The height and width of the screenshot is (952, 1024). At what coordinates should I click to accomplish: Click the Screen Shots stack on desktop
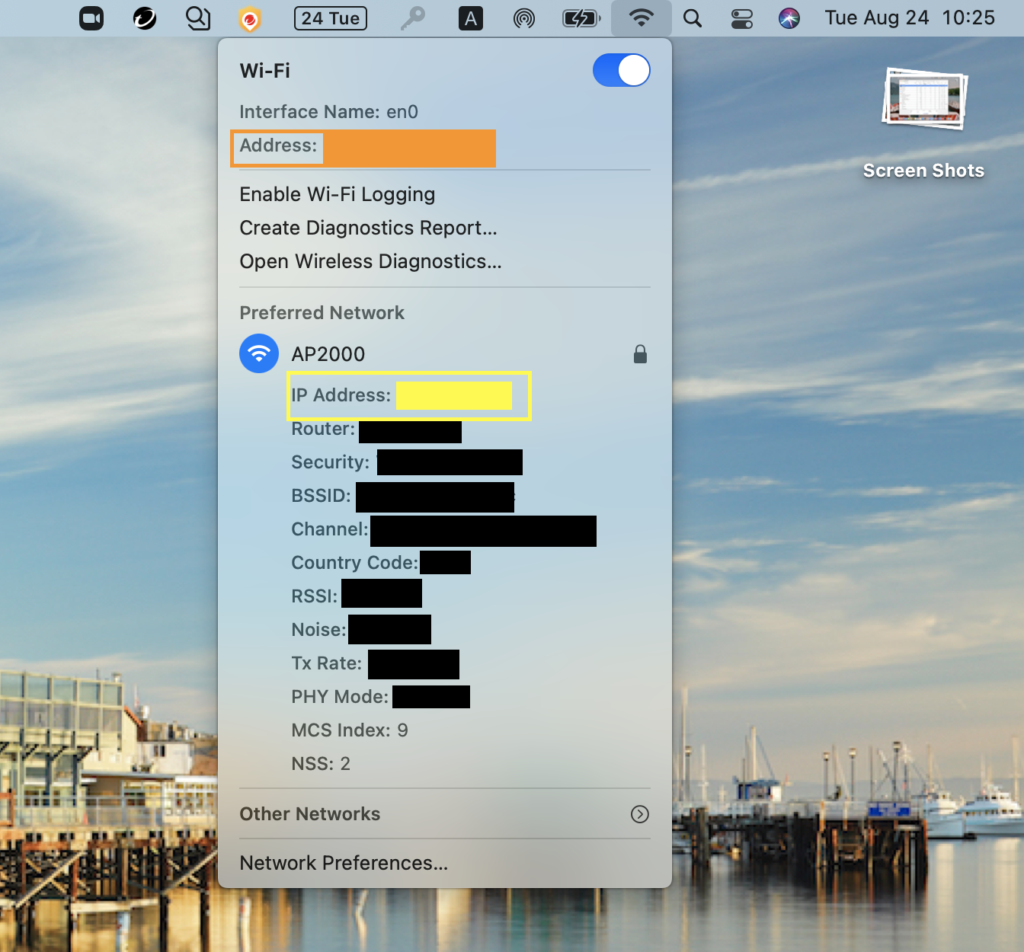(x=924, y=100)
